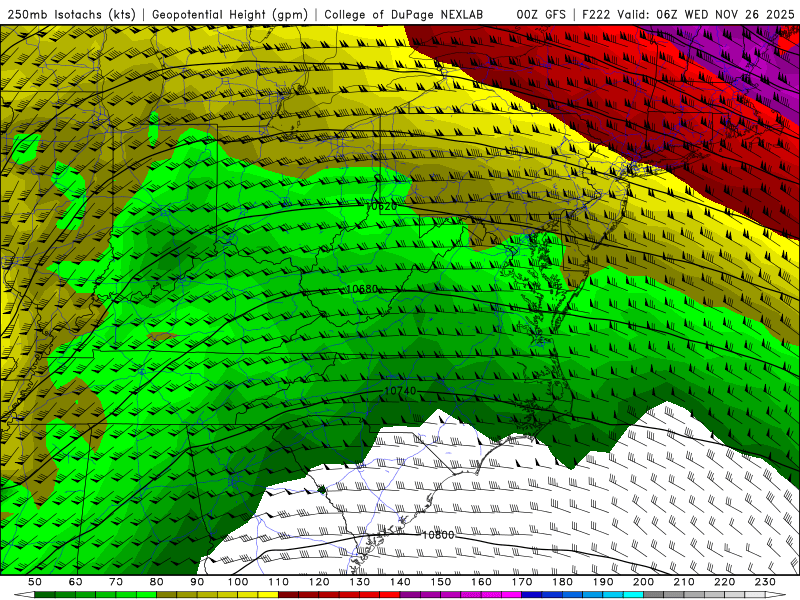Click the 70 knot legend tick label

116,582
